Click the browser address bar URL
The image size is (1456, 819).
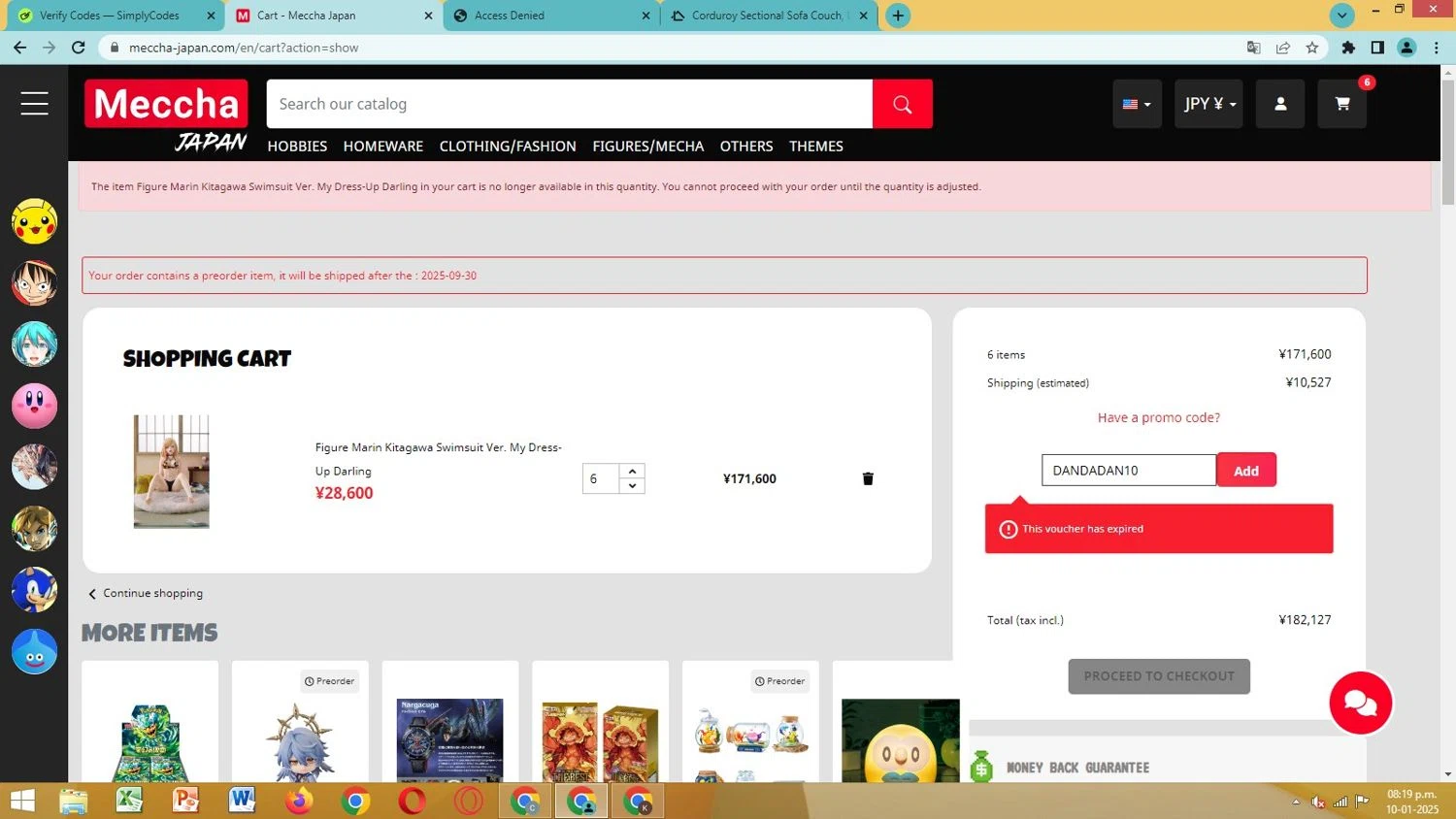coord(243,48)
